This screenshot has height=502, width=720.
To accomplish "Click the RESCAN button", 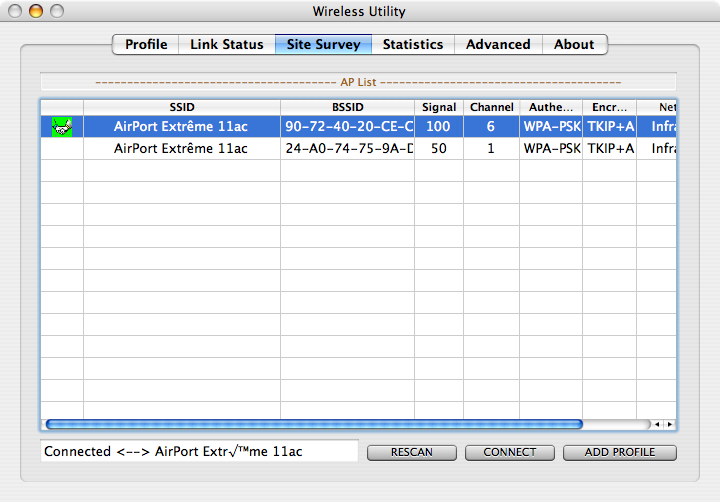I will pyautogui.click(x=412, y=452).
